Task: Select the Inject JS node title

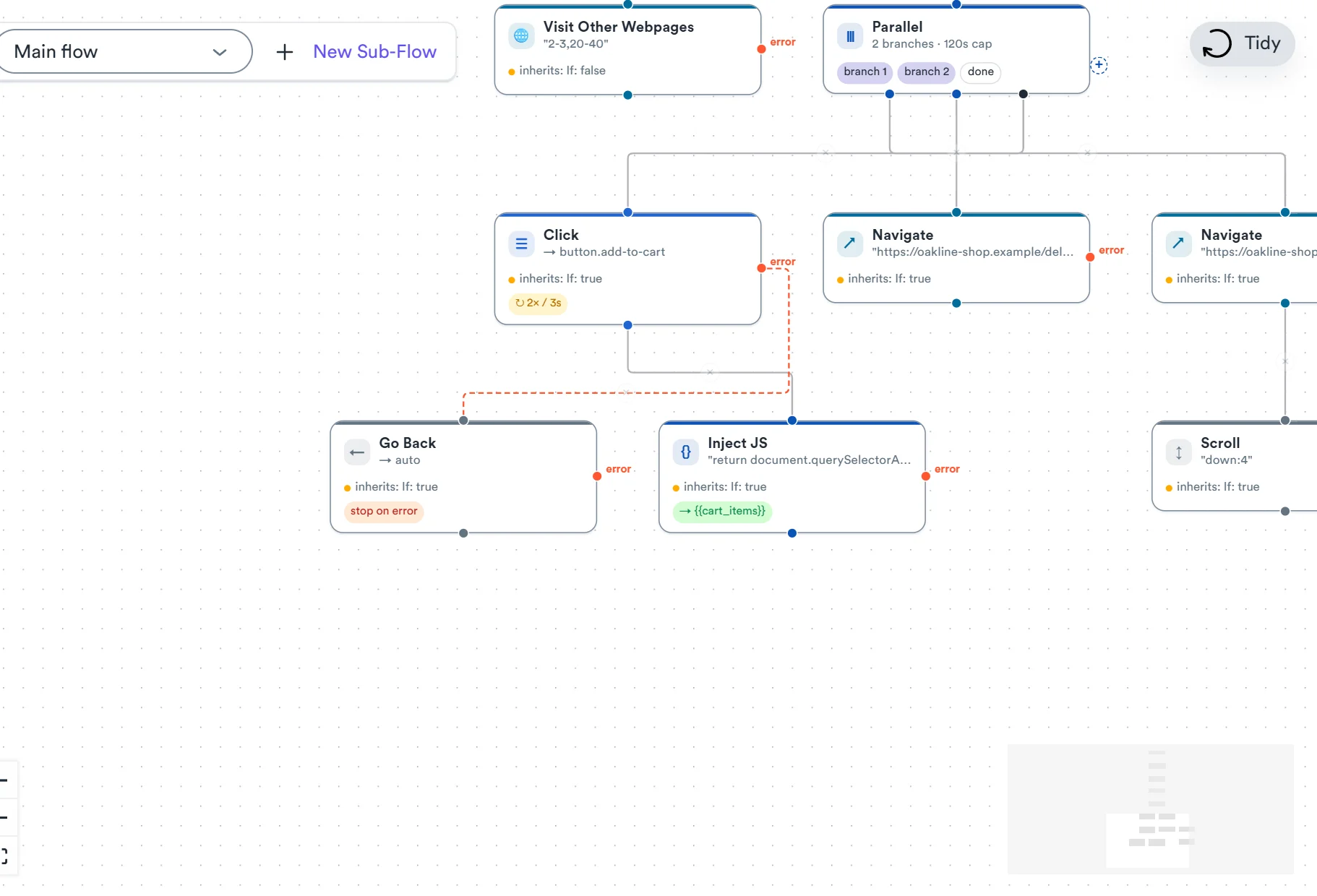Action: 737,443
